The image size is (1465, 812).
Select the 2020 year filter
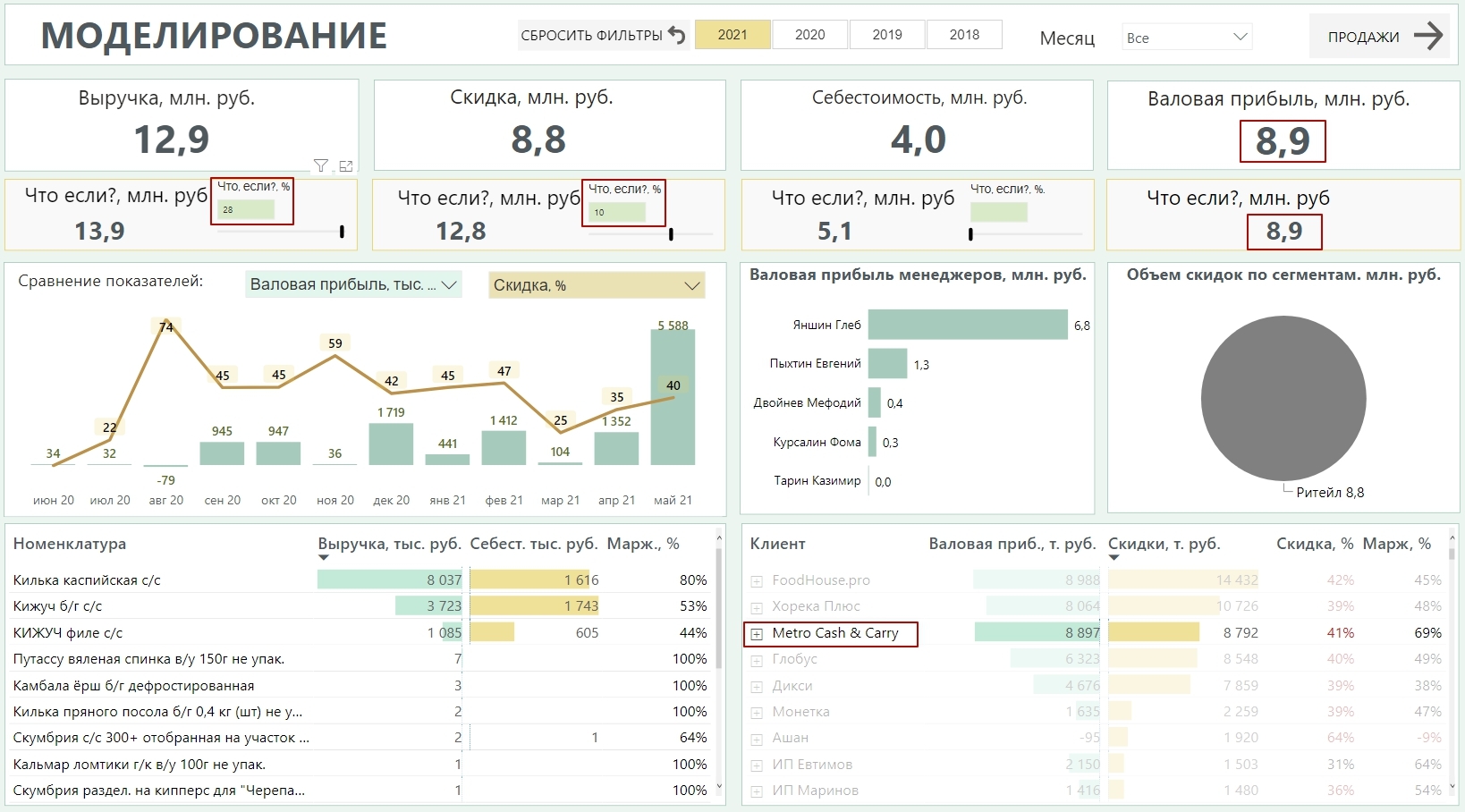(810, 35)
